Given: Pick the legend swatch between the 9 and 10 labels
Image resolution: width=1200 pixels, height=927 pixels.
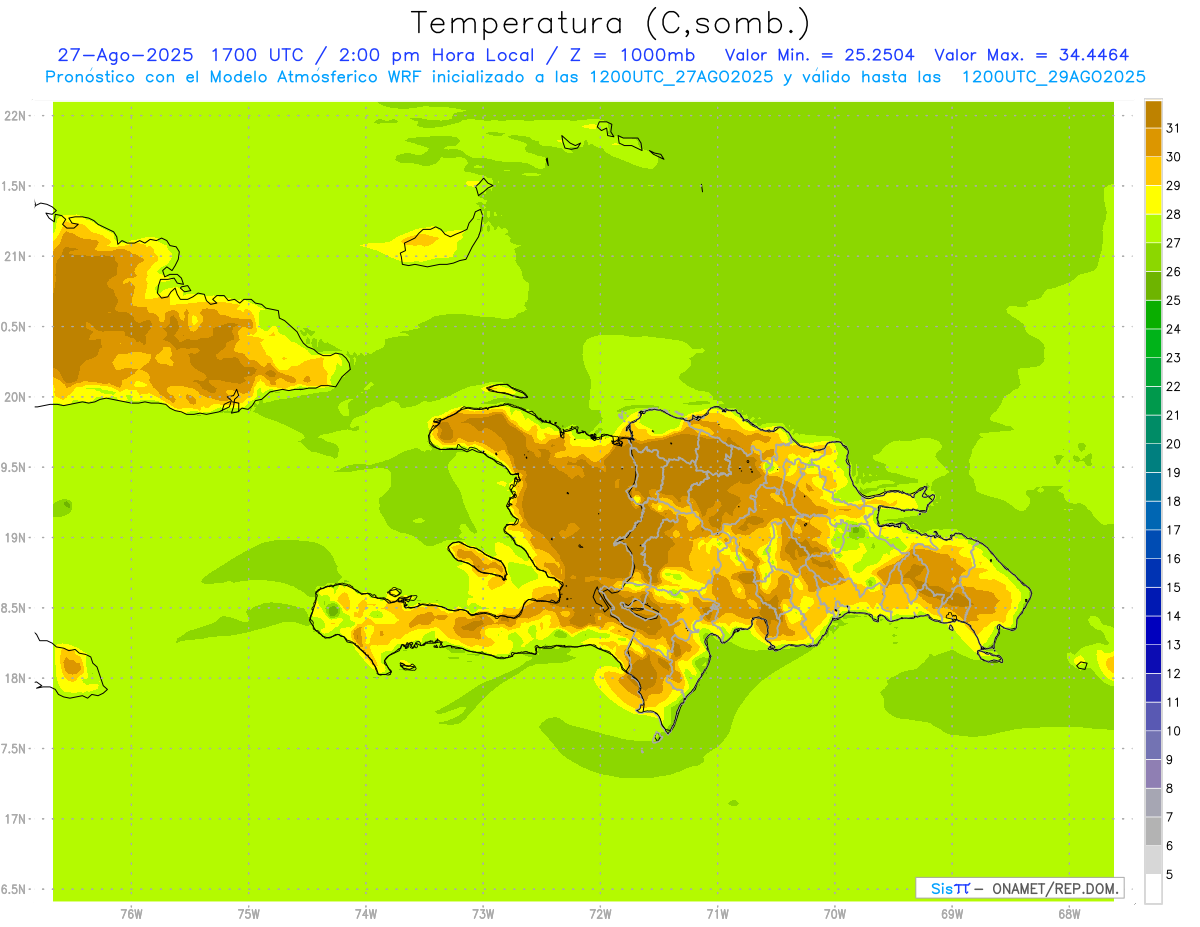Looking at the screenshot, I should click(1153, 745).
